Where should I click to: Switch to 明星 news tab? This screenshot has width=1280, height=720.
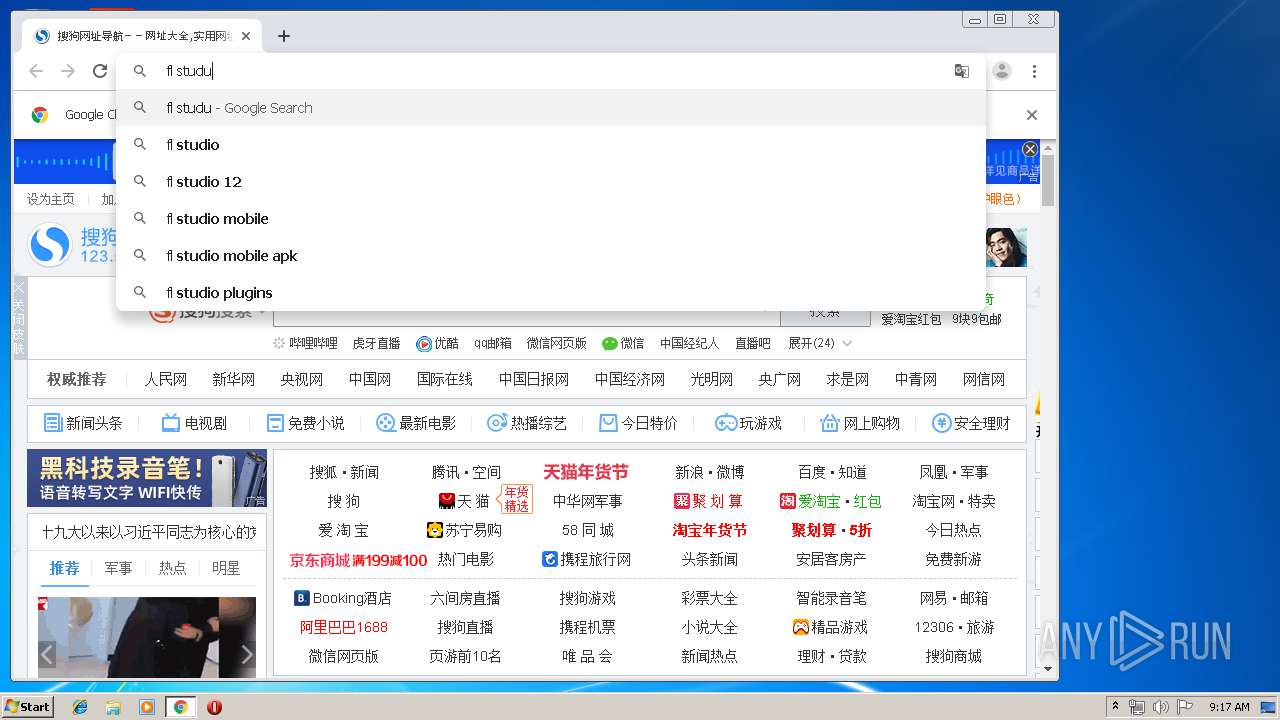click(226, 568)
